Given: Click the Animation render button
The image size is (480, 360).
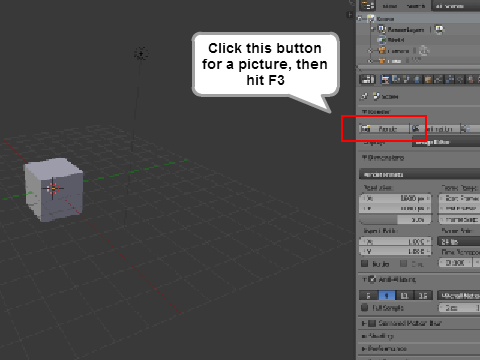Looking at the screenshot, I should [x=434, y=128].
